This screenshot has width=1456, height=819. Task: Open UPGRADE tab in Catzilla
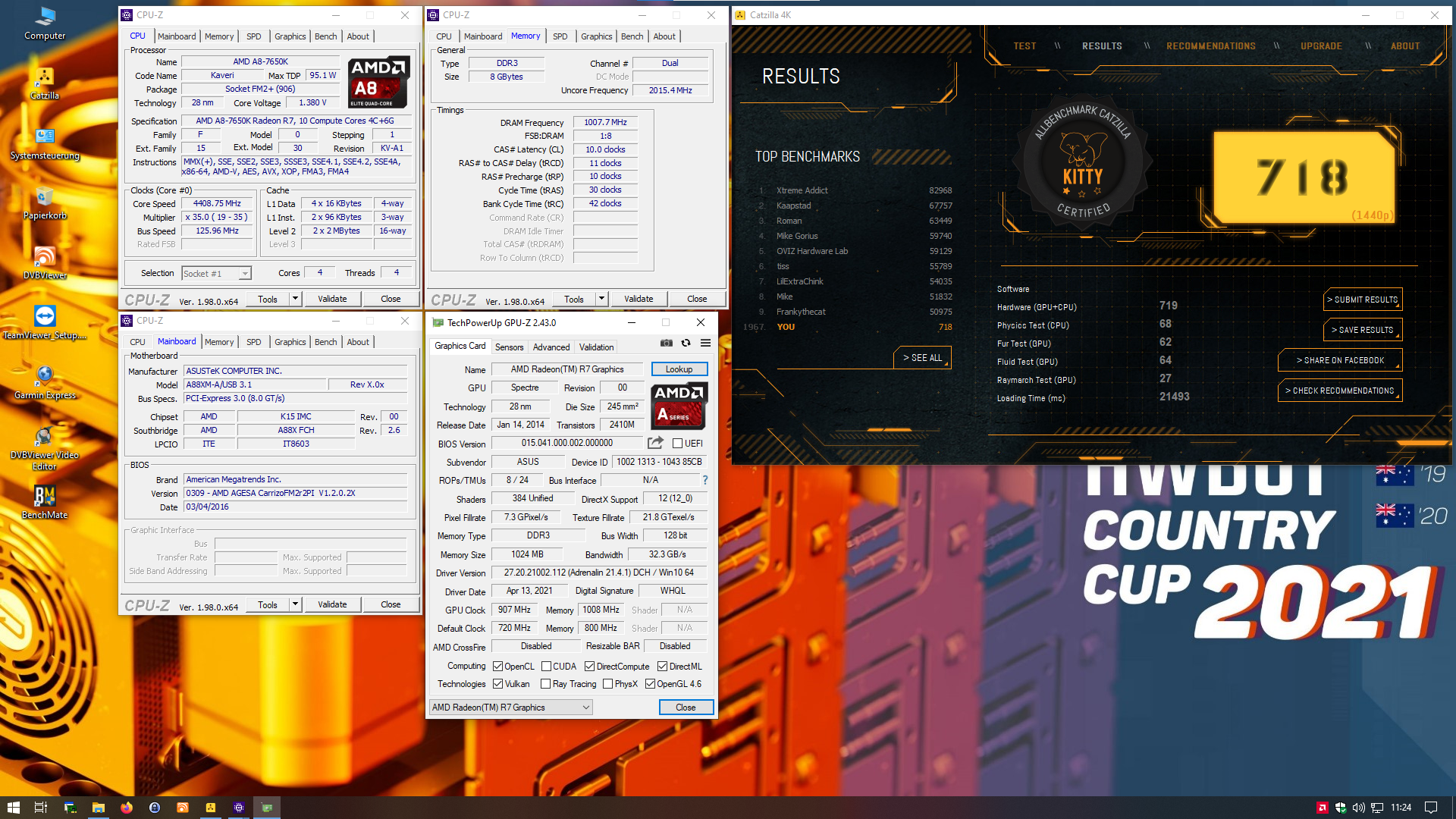coord(1321,46)
